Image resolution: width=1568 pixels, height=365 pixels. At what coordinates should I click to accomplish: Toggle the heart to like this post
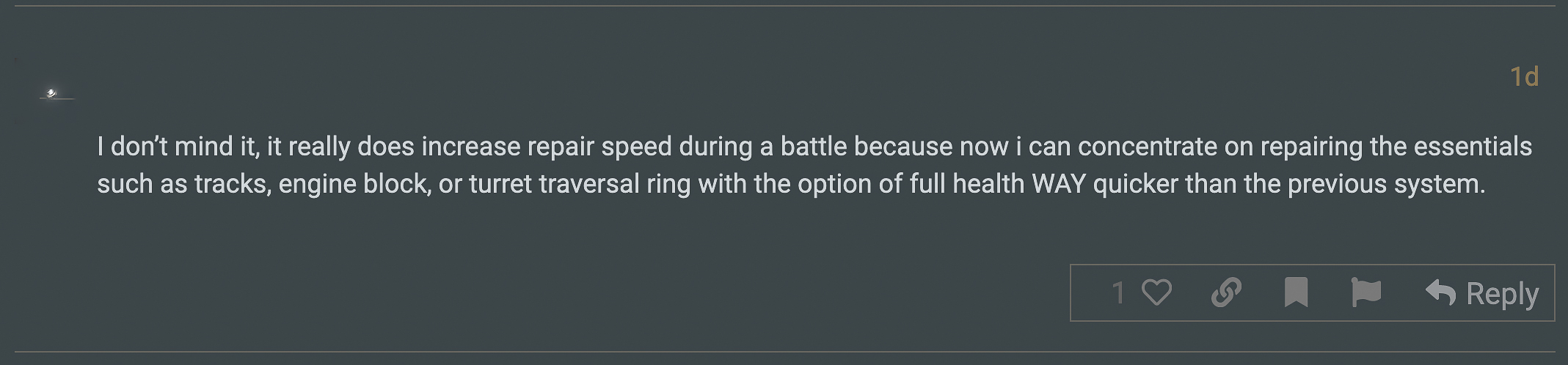click(x=1156, y=293)
